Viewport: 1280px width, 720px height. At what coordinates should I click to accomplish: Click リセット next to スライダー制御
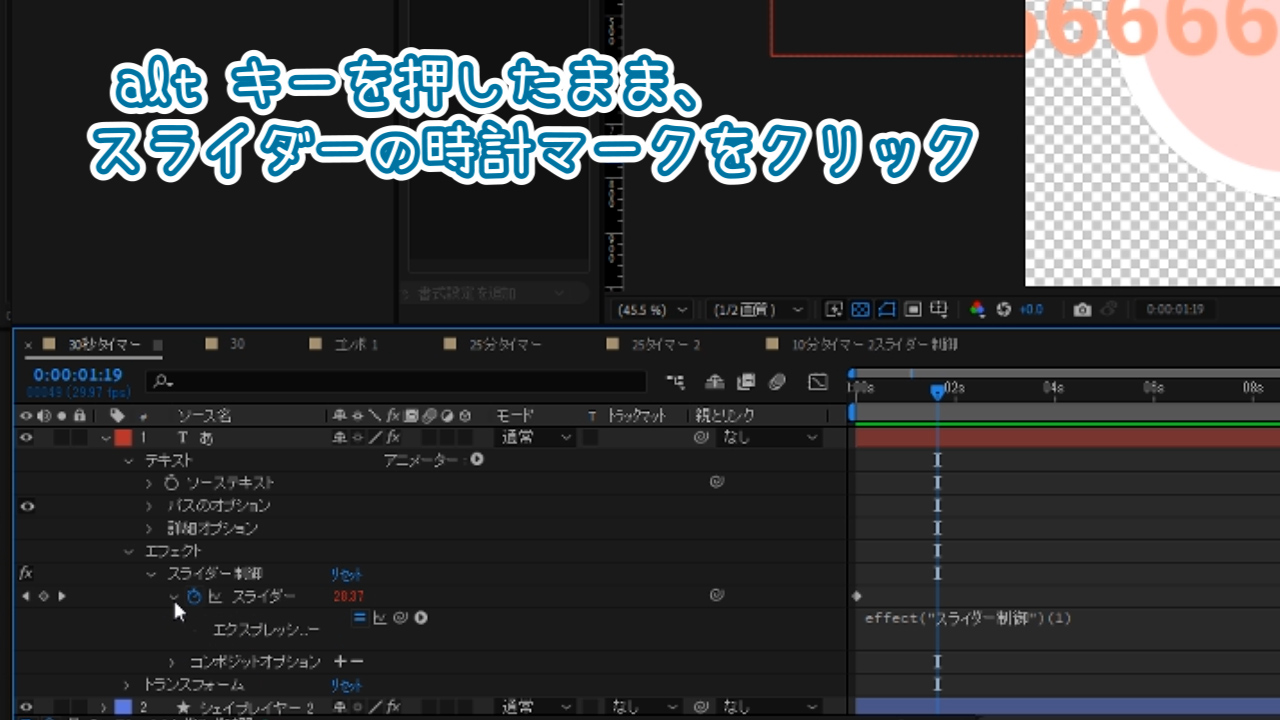(x=346, y=575)
